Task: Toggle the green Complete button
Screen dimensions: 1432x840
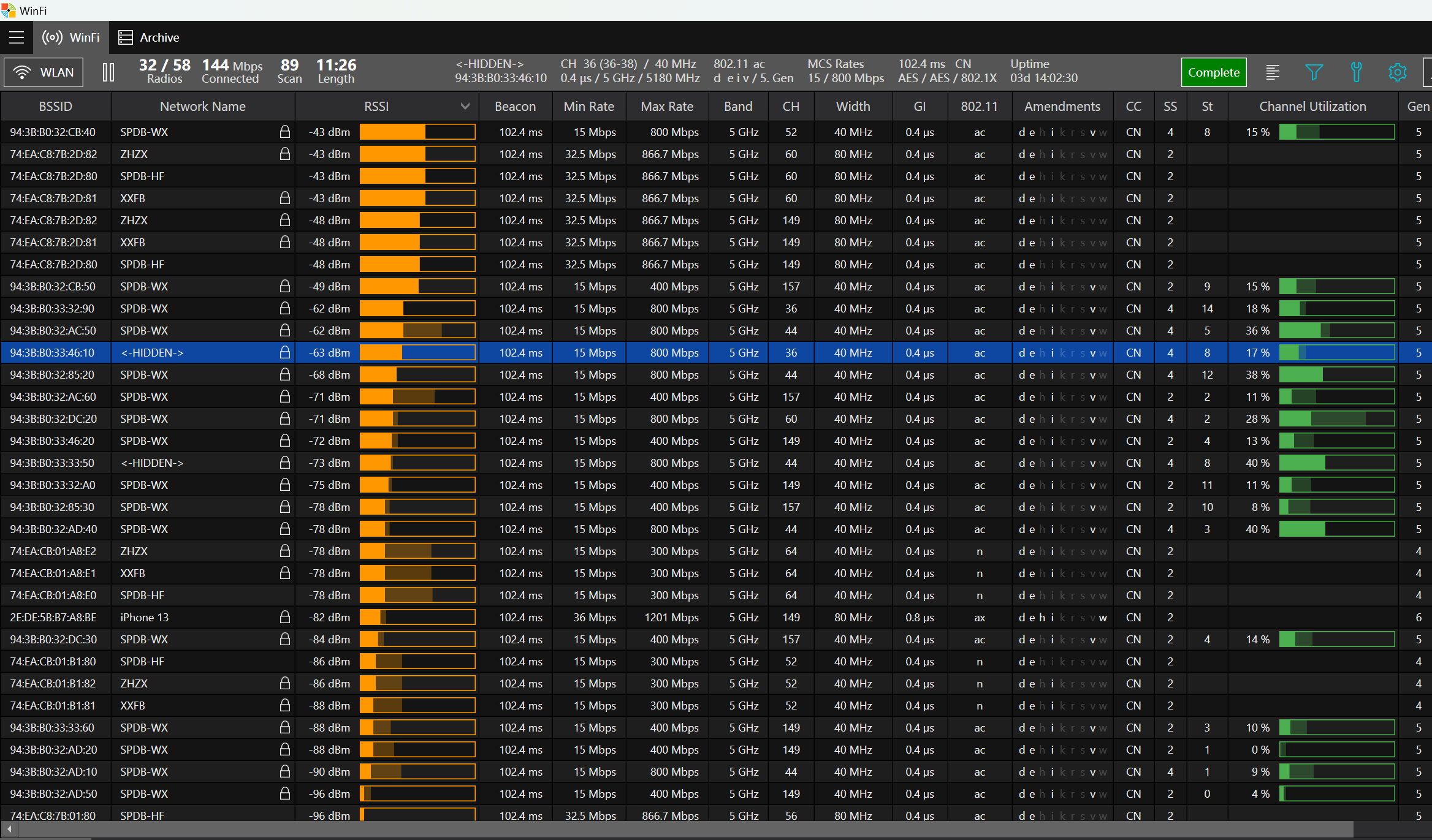Action: (1213, 72)
